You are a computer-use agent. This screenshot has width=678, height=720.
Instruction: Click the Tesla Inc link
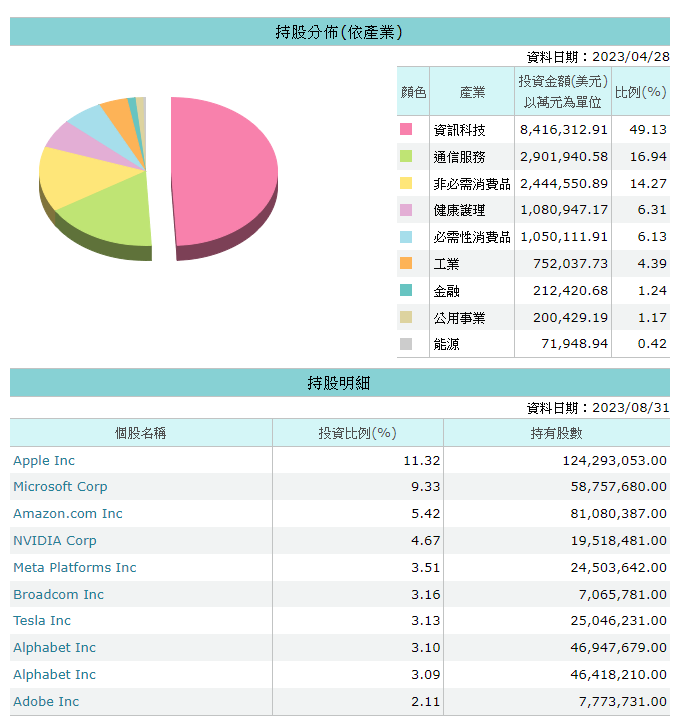(x=42, y=621)
